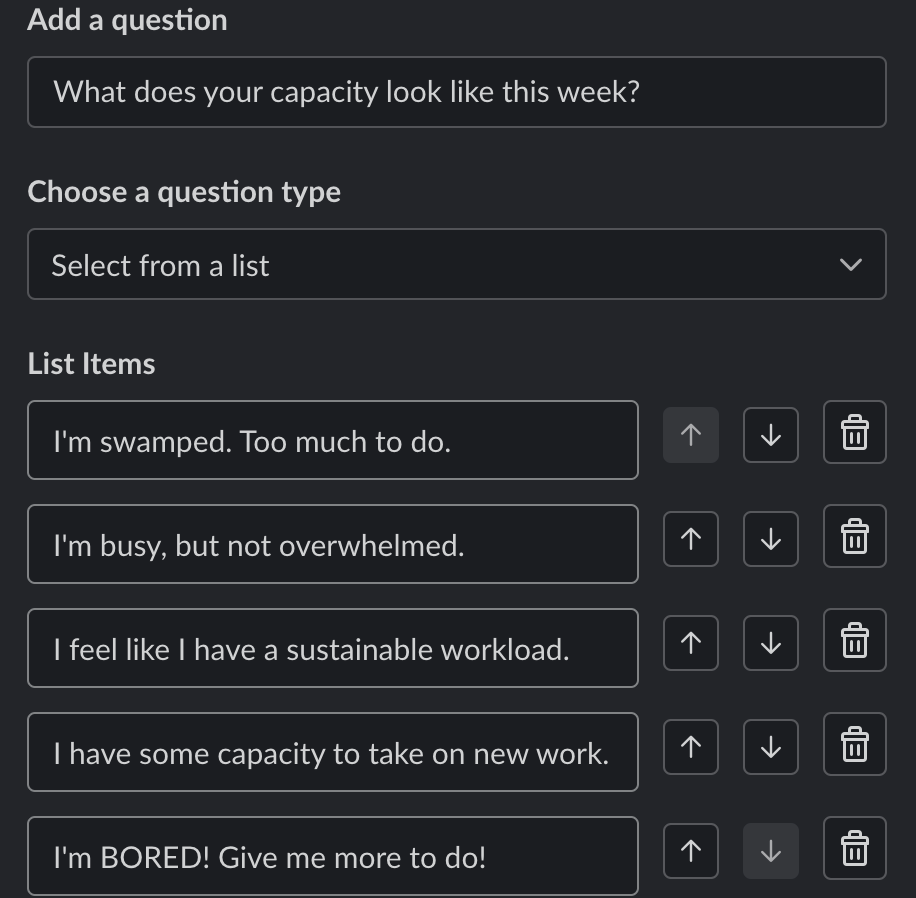
Task: Move "capacity to take on new work" item up
Action: pos(690,747)
